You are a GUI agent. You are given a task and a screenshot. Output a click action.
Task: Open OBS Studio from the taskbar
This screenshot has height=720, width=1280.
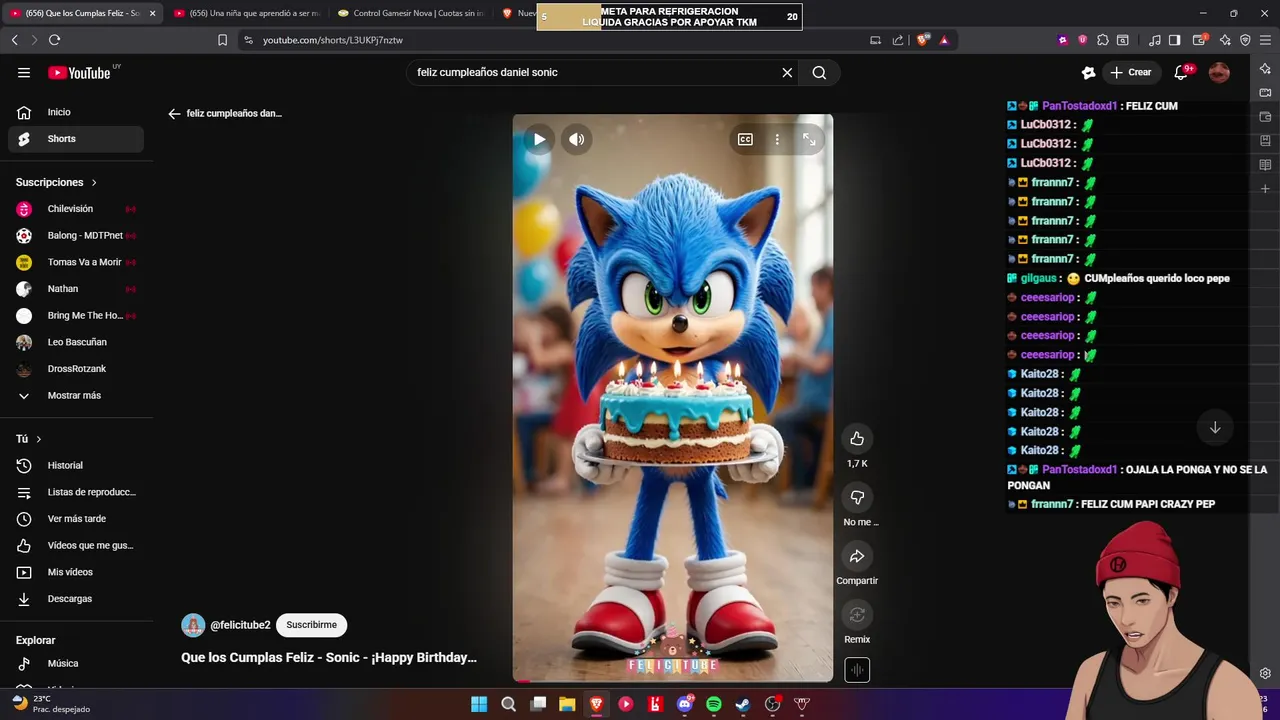[772, 704]
